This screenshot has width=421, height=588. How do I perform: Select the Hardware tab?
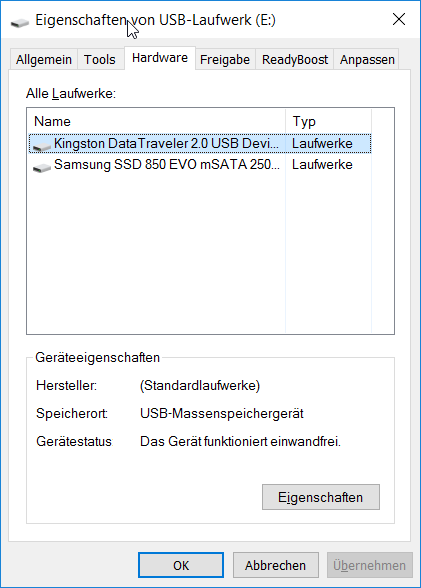click(160, 58)
